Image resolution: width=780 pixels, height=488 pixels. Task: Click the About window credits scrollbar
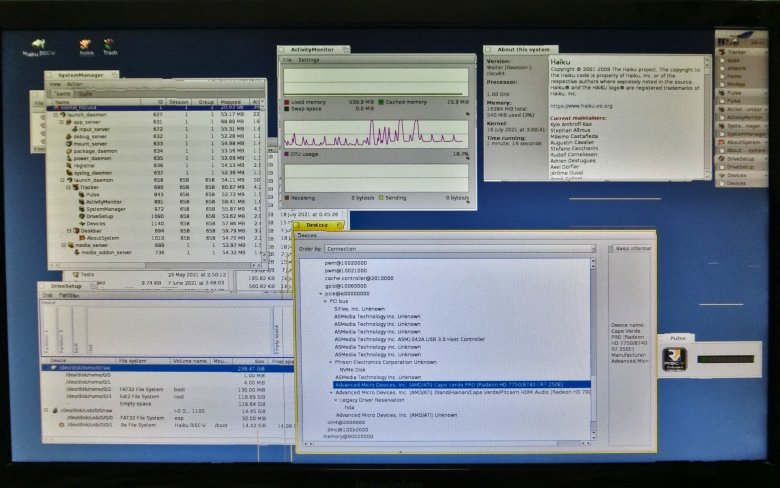[707, 117]
